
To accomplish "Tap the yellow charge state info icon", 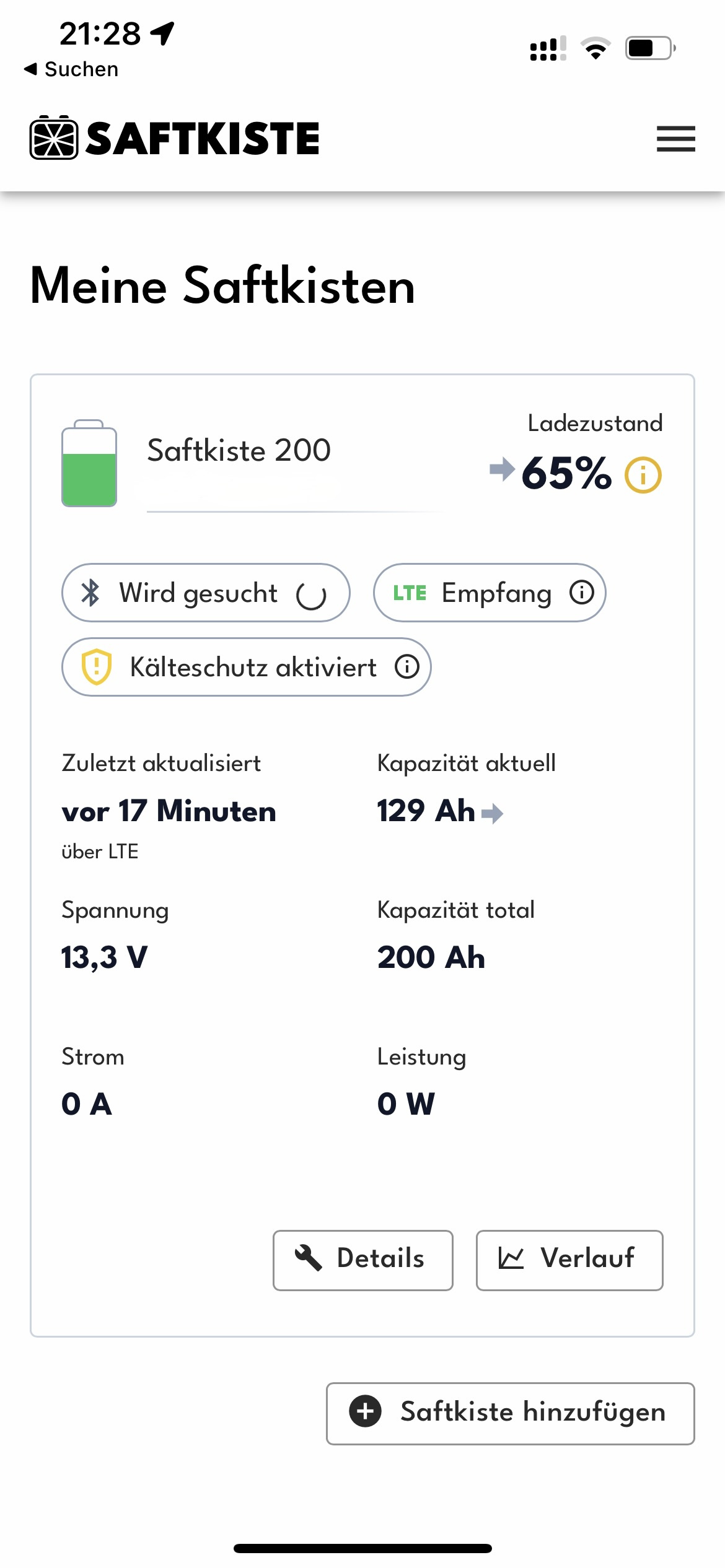I will pyautogui.click(x=643, y=475).
